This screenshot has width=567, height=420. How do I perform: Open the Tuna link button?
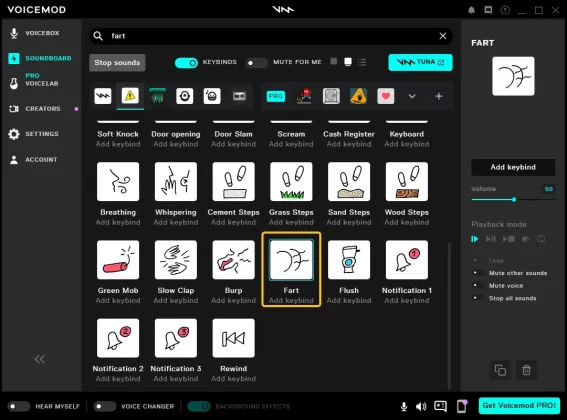(420, 62)
